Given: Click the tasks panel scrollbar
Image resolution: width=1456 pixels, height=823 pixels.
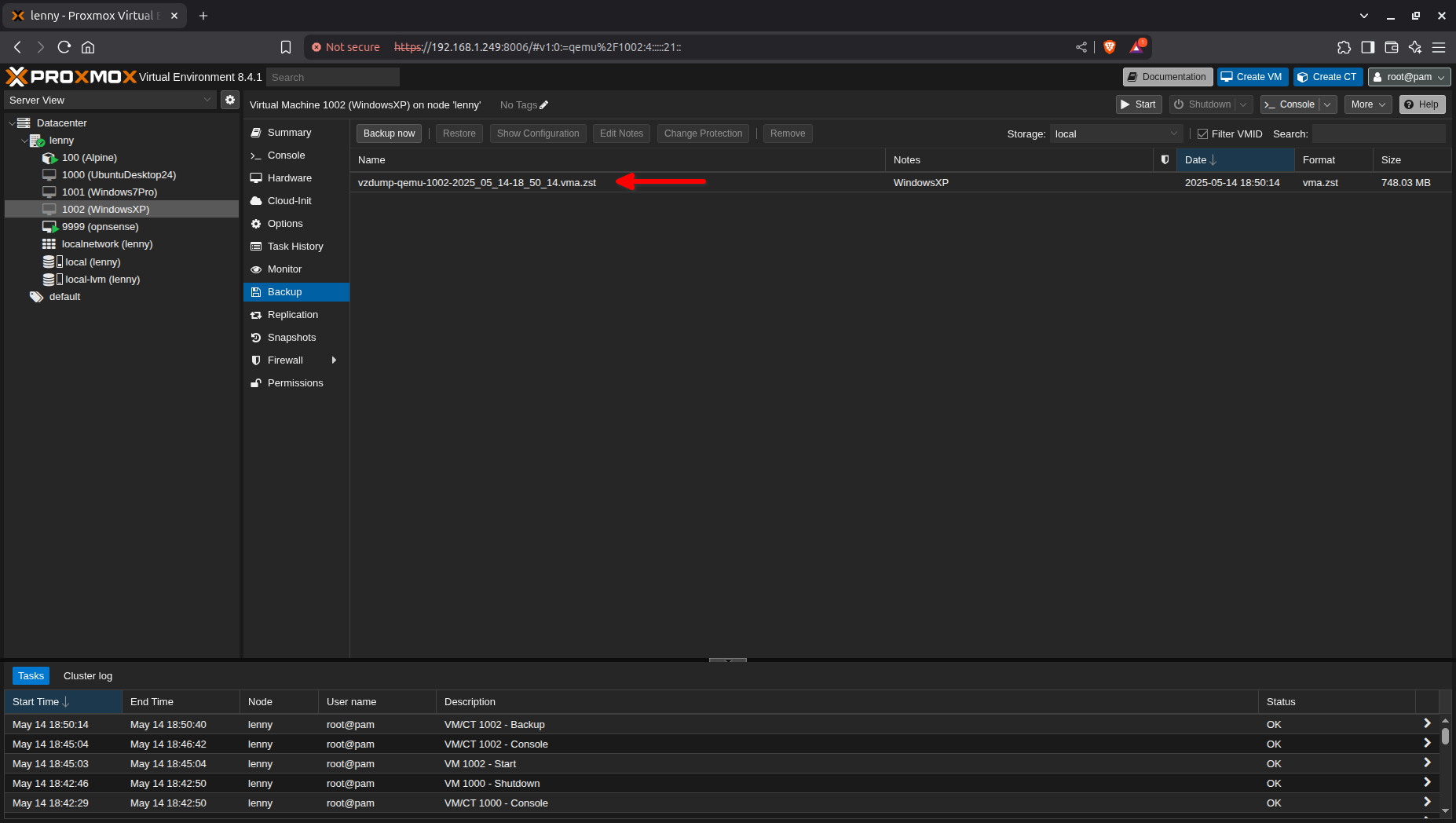Looking at the screenshot, I should [x=1445, y=736].
